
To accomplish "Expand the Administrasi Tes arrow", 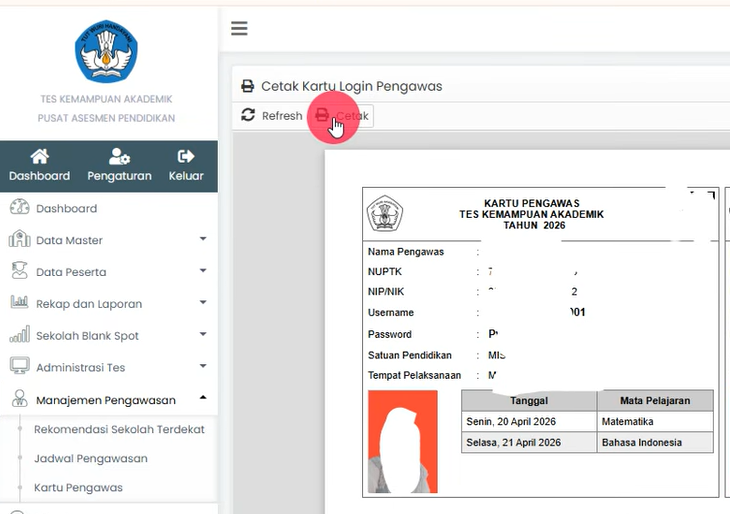I will (203, 366).
